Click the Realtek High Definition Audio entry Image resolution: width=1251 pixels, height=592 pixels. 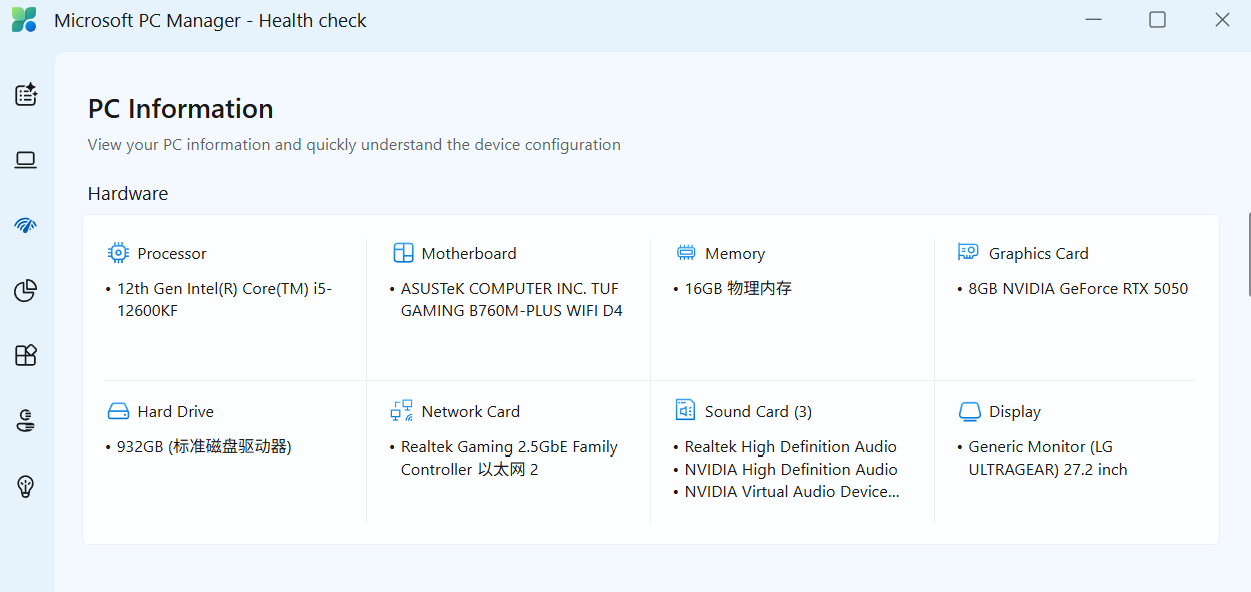[x=791, y=447]
